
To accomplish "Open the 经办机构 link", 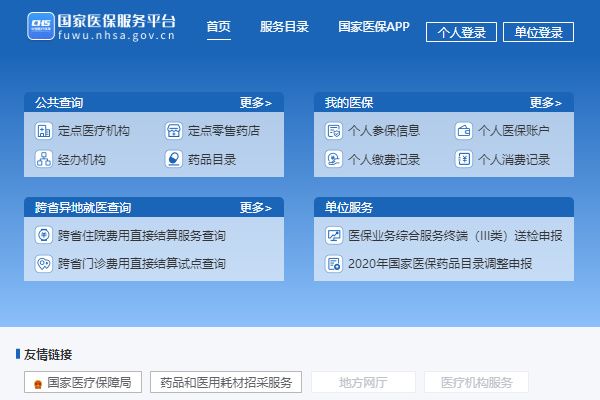I will tap(82, 159).
